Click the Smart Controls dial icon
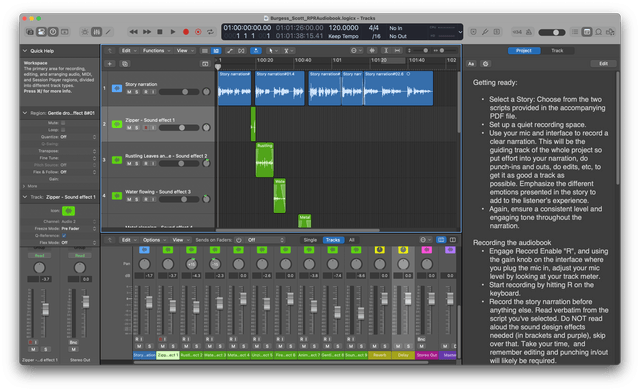The height and width of the screenshot is (391, 640). click(85, 32)
